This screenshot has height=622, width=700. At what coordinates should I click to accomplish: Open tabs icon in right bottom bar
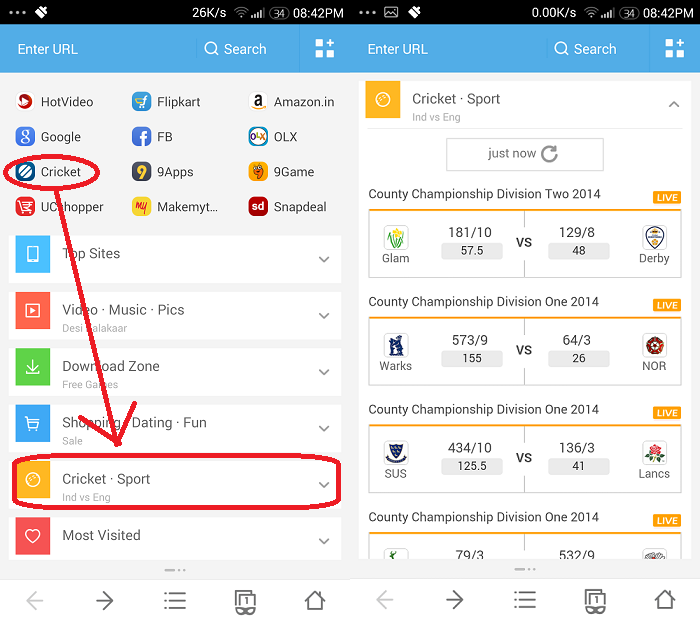click(595, 602)
